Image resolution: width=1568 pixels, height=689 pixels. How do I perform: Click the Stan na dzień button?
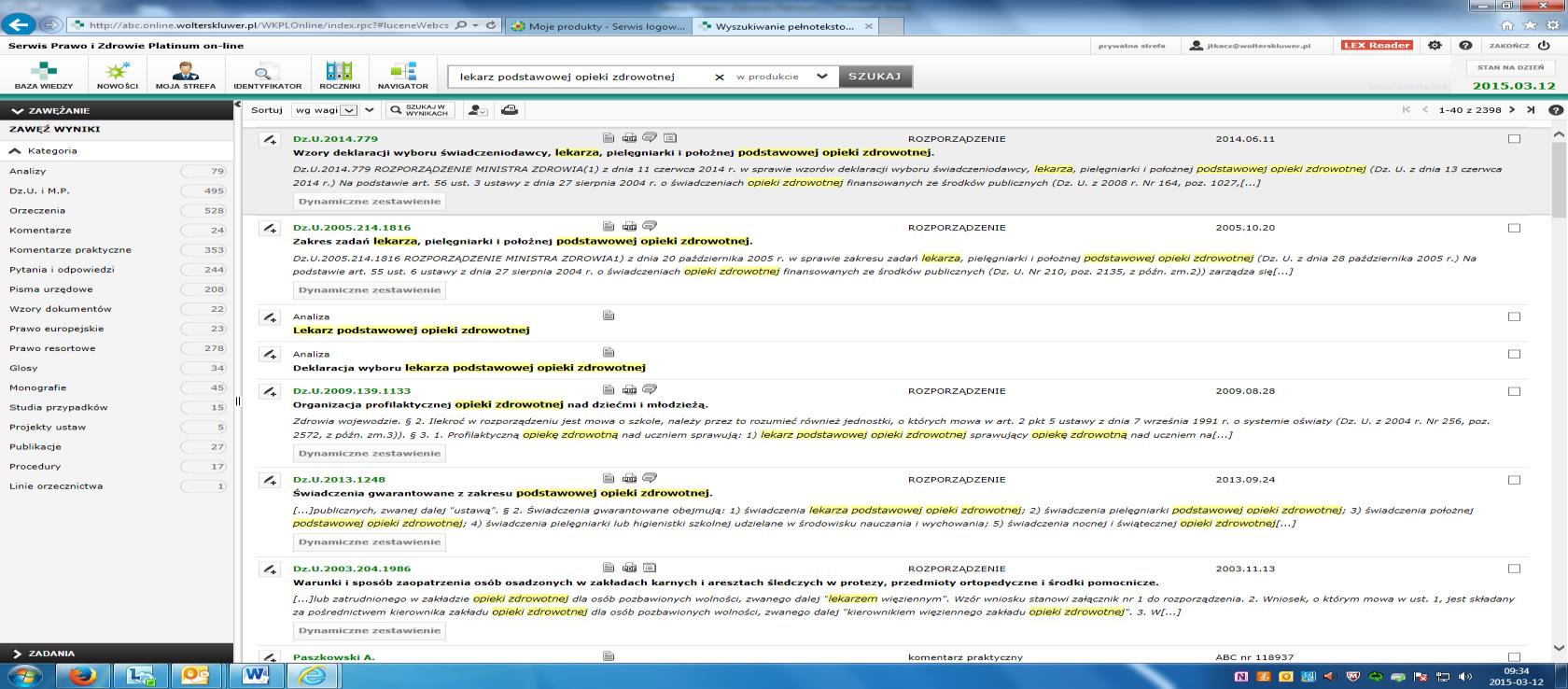[1510, 67]
